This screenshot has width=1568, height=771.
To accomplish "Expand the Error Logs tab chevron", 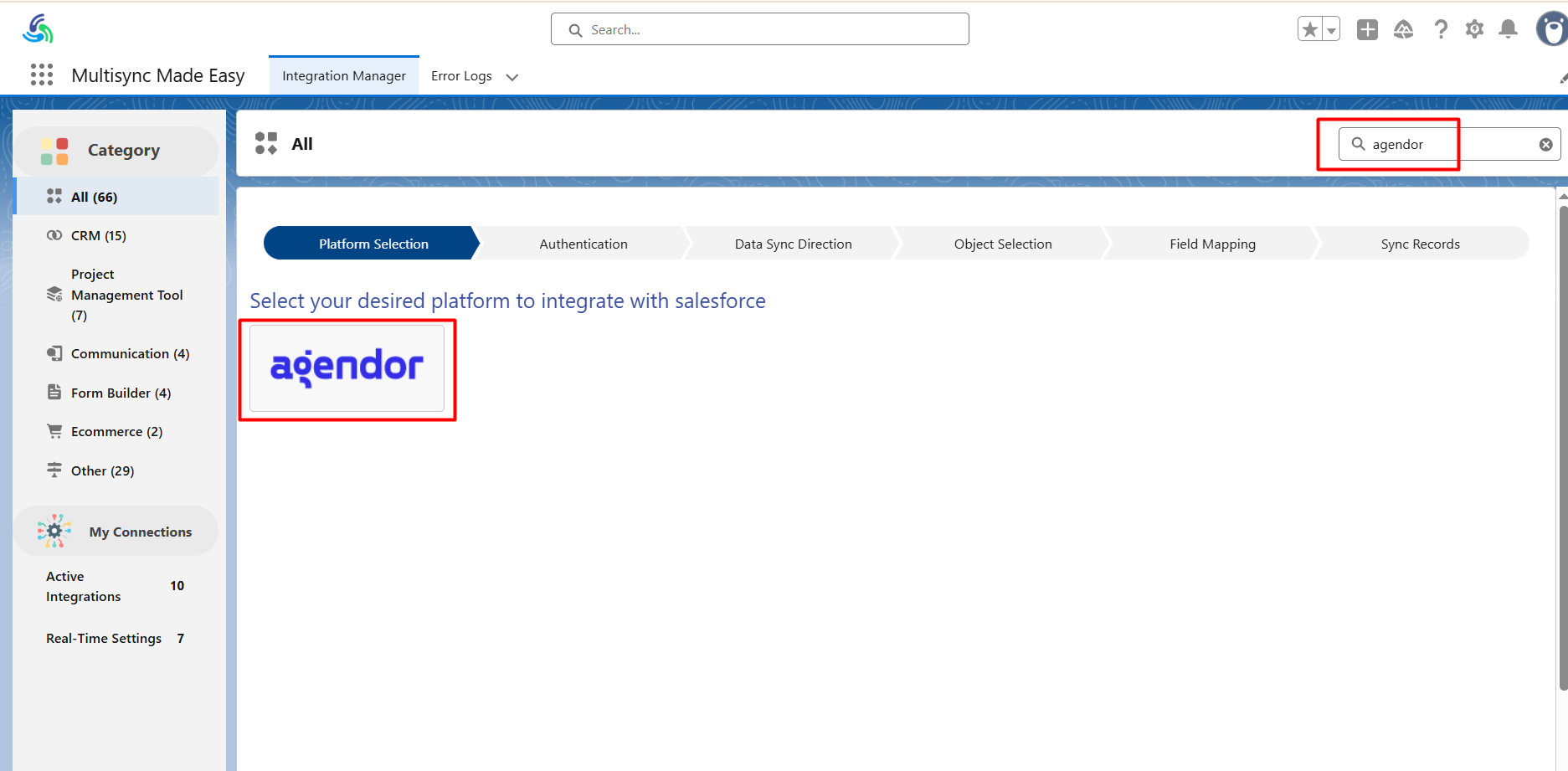I will [x=512, y=77].
